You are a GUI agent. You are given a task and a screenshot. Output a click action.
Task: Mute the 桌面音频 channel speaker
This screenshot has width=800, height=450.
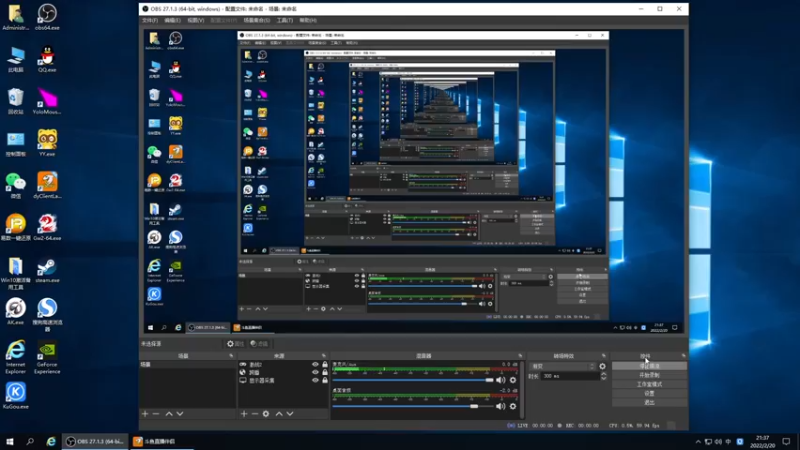click(x=501, y=406)
